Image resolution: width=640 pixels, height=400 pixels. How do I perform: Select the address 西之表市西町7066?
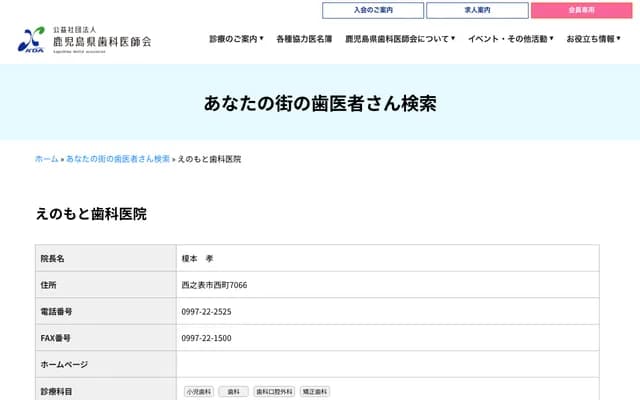tap(214, 285)
